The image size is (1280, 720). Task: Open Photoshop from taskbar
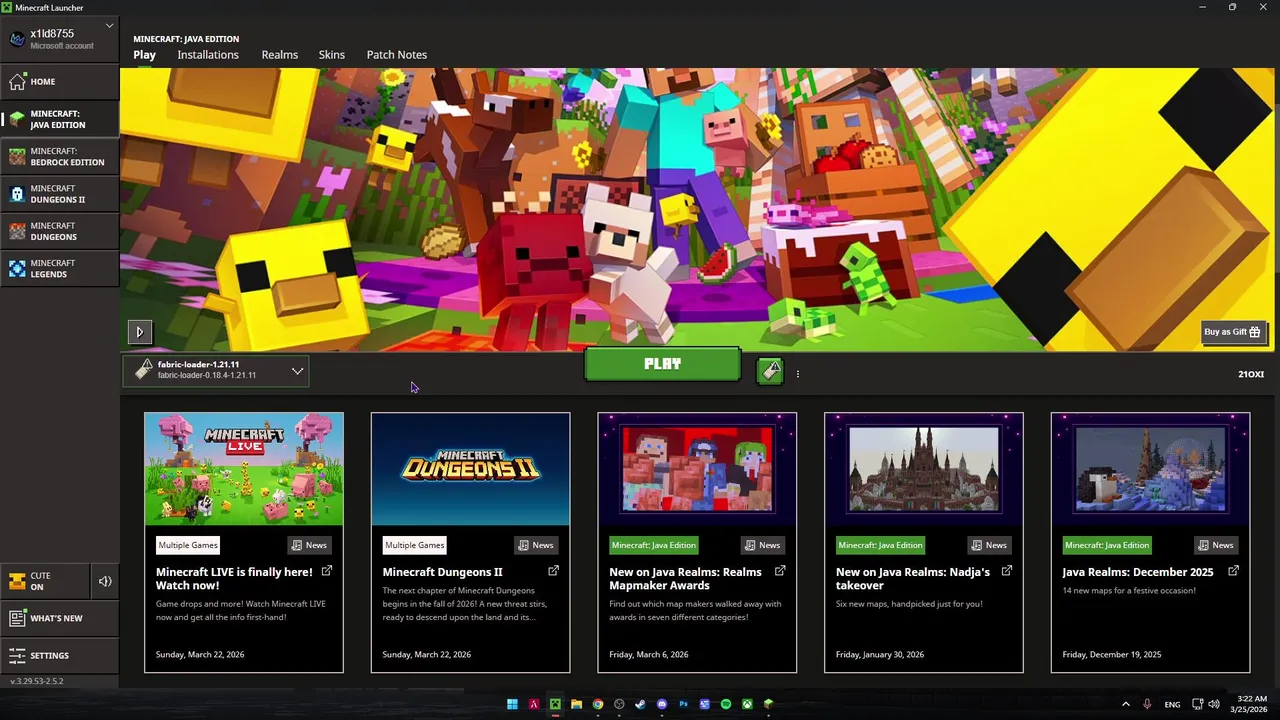pos(684,704)
